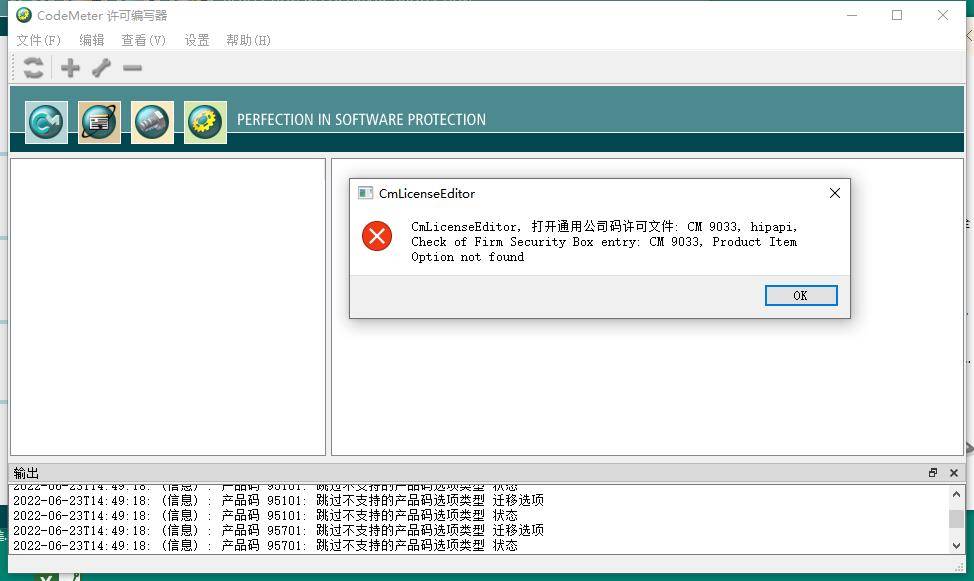974x581 pixels.
Task: Undock the 输出 output panel
Action: pos(932,473)
